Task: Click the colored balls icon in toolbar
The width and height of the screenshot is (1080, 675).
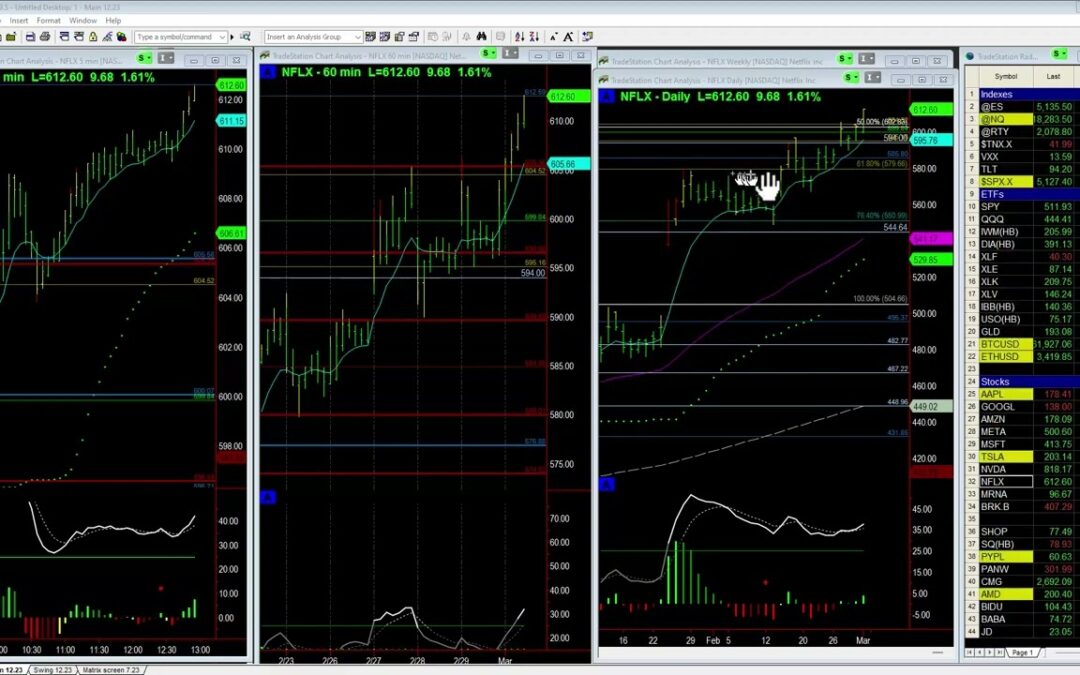Action: coord(121,37)
